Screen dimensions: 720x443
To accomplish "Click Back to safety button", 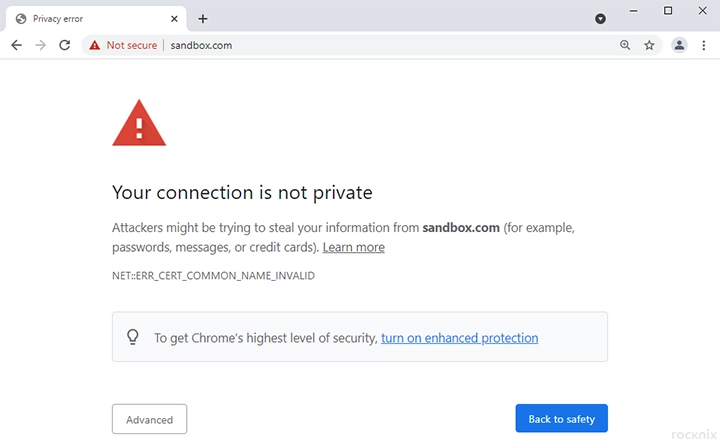I will 562,419.
